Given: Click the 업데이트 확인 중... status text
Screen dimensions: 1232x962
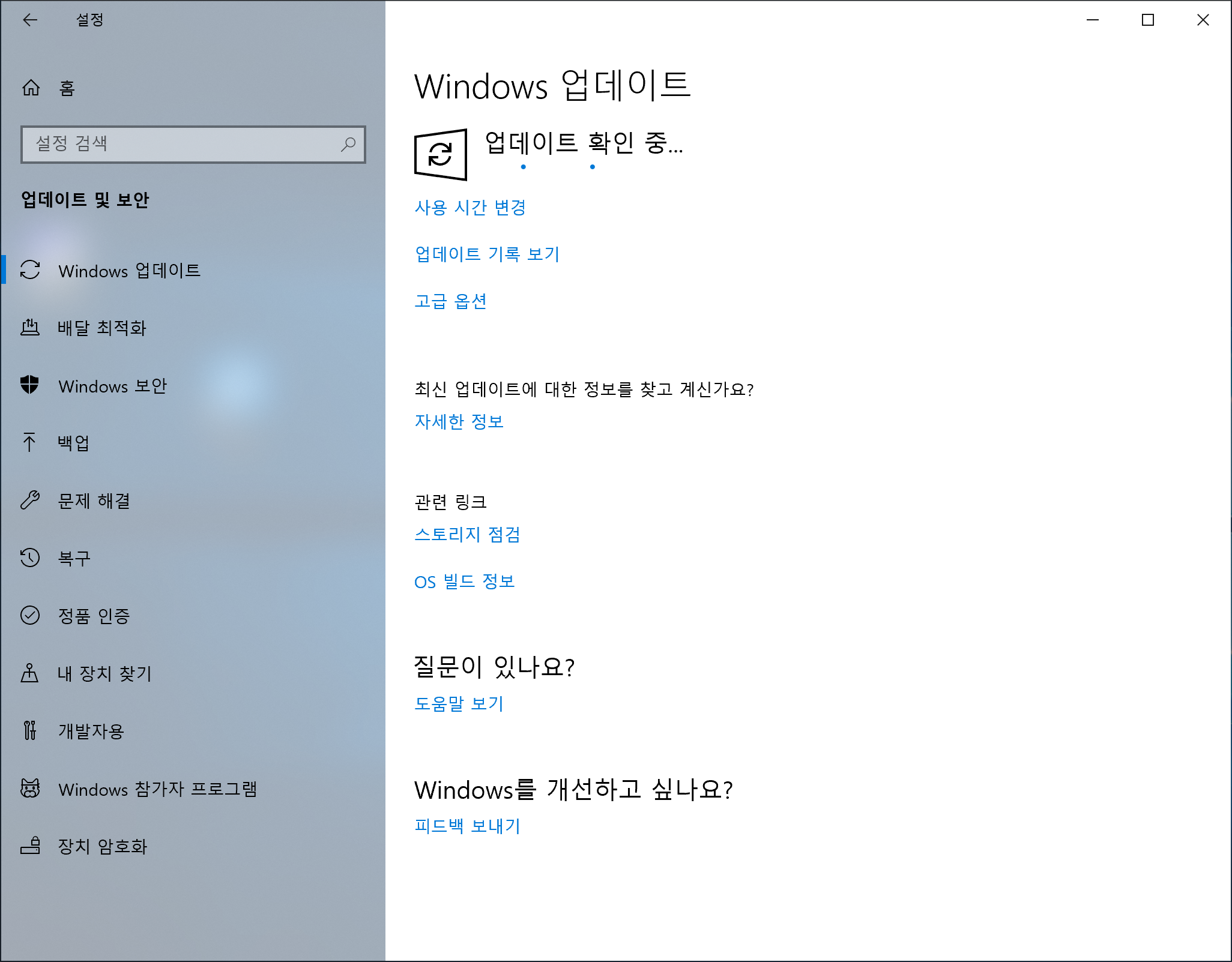Looking at the screenshot, I should tap(584, 143).
